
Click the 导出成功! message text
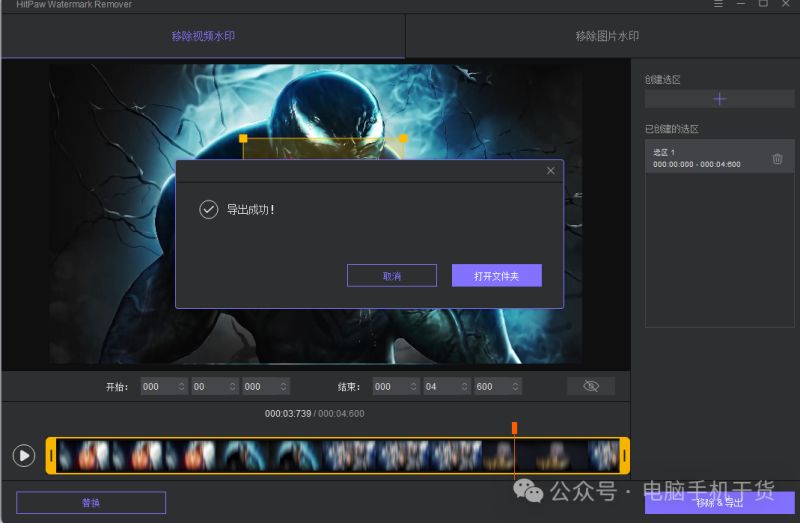click(x=251, y=210)
